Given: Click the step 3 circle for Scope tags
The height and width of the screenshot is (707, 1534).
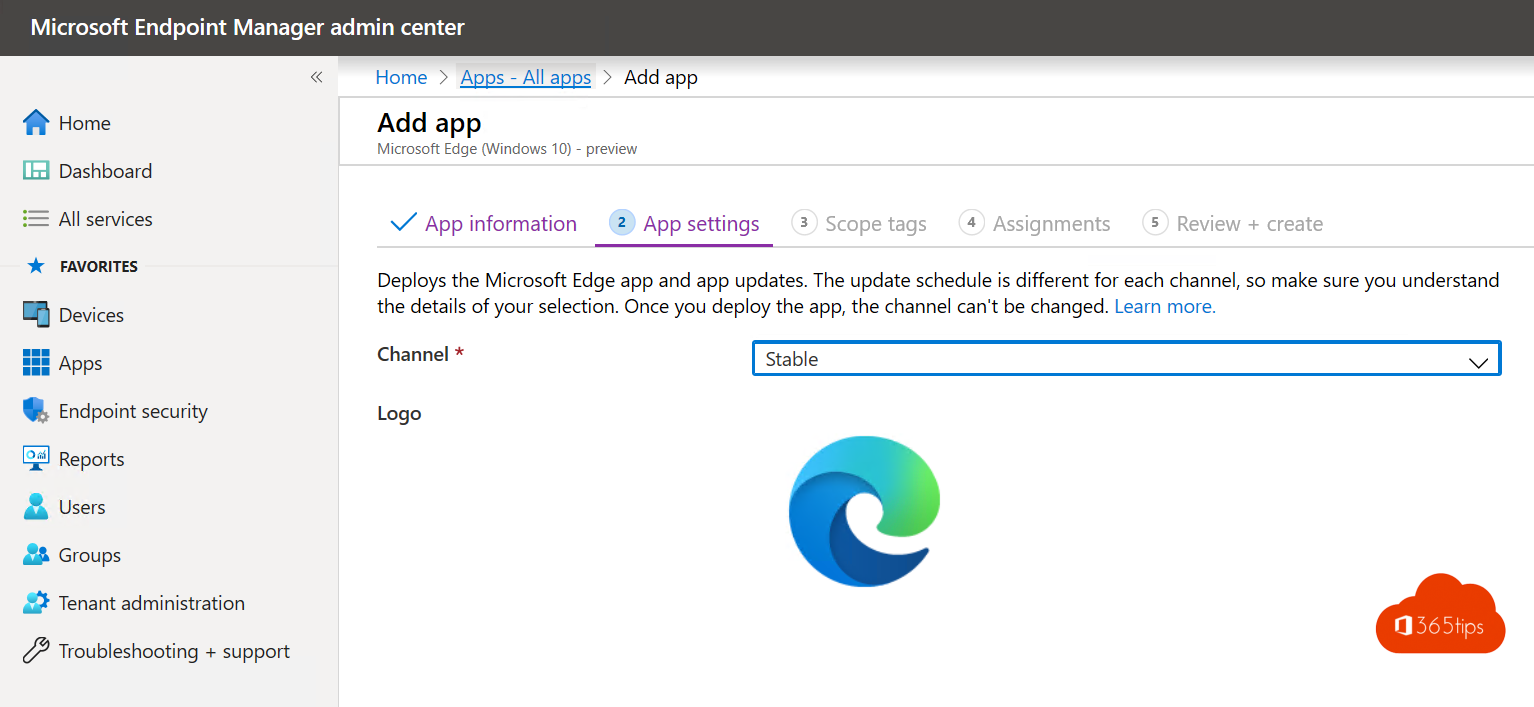Looking at the screenshot, I should pyautogui.click(x=804, y=222).
